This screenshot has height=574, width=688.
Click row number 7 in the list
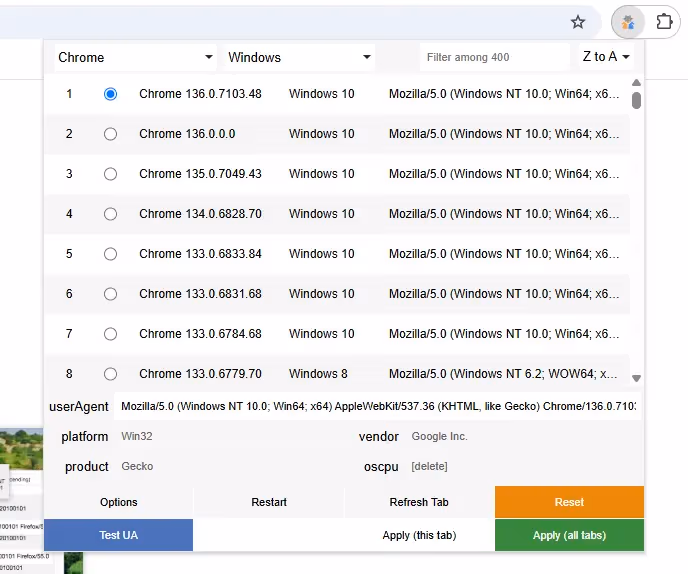pyautogui.click(x=69, y=334)
